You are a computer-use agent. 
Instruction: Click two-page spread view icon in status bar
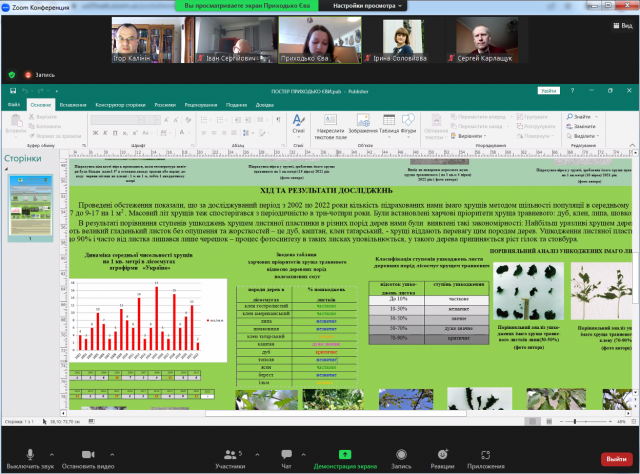click(x=549, y=421)
